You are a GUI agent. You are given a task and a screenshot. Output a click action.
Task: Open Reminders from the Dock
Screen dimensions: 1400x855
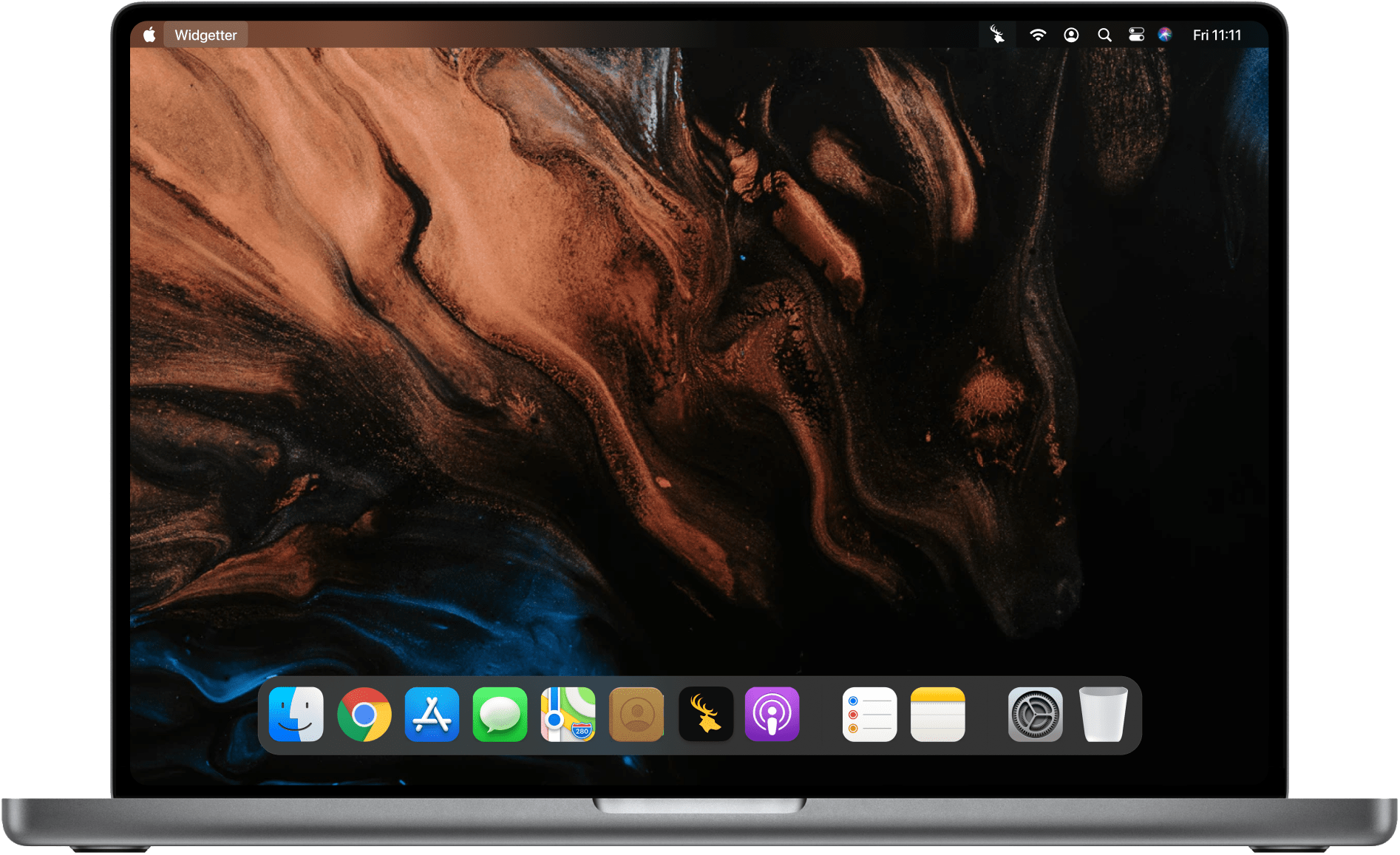(870, 715)
